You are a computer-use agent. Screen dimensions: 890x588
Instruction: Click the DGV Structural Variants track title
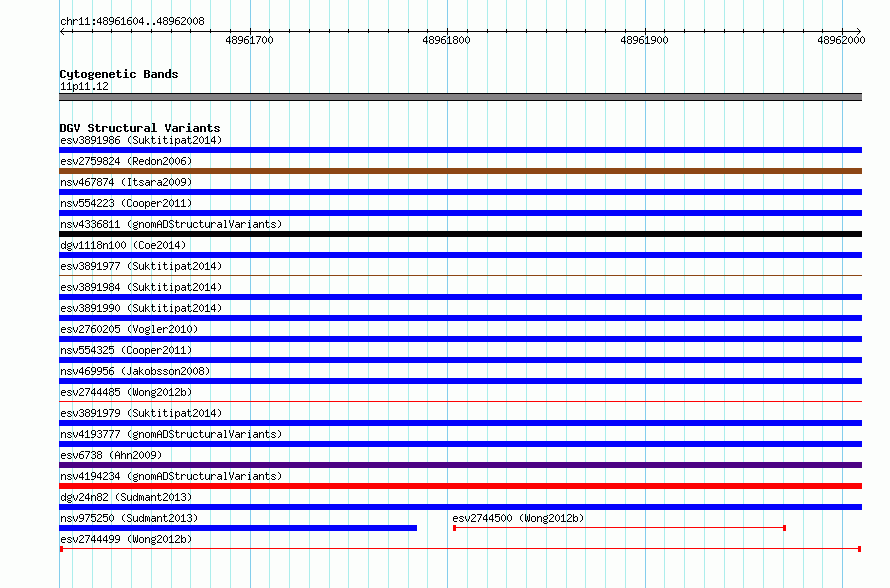[140, 128]
